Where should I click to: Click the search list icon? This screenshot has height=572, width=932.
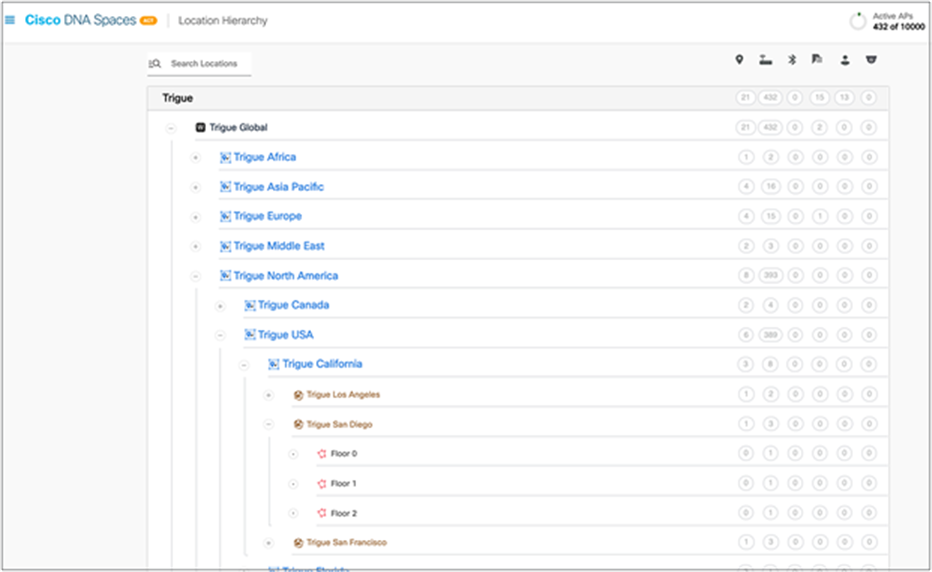tap(155, 64)
